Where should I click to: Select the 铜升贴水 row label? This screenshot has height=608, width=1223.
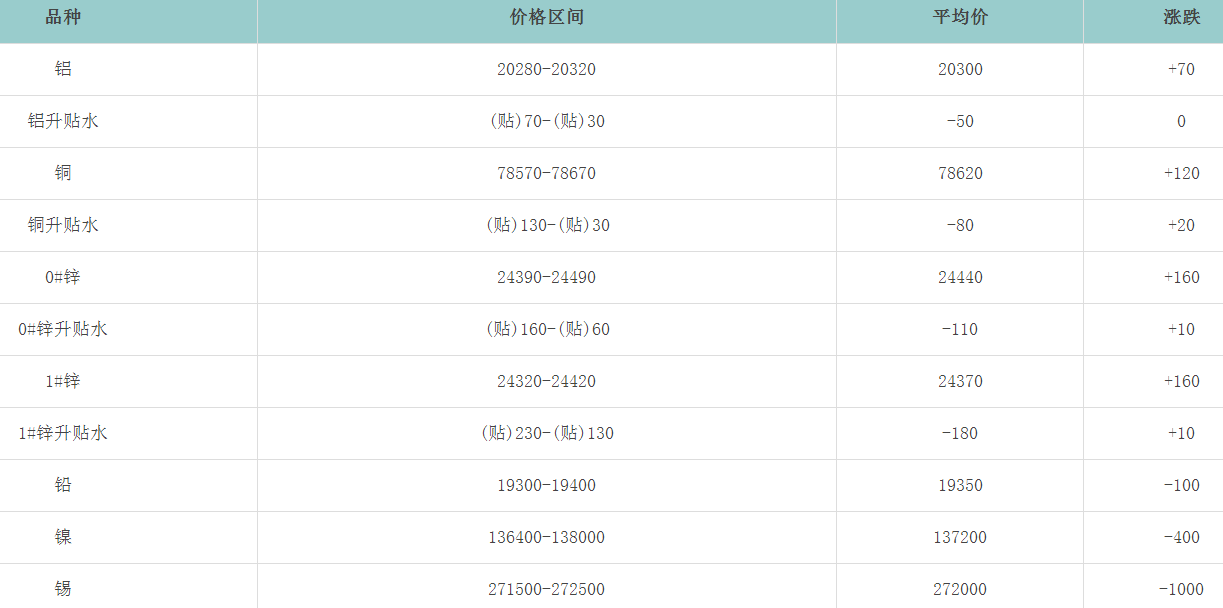pyautogui.click(x=63, y=225)
